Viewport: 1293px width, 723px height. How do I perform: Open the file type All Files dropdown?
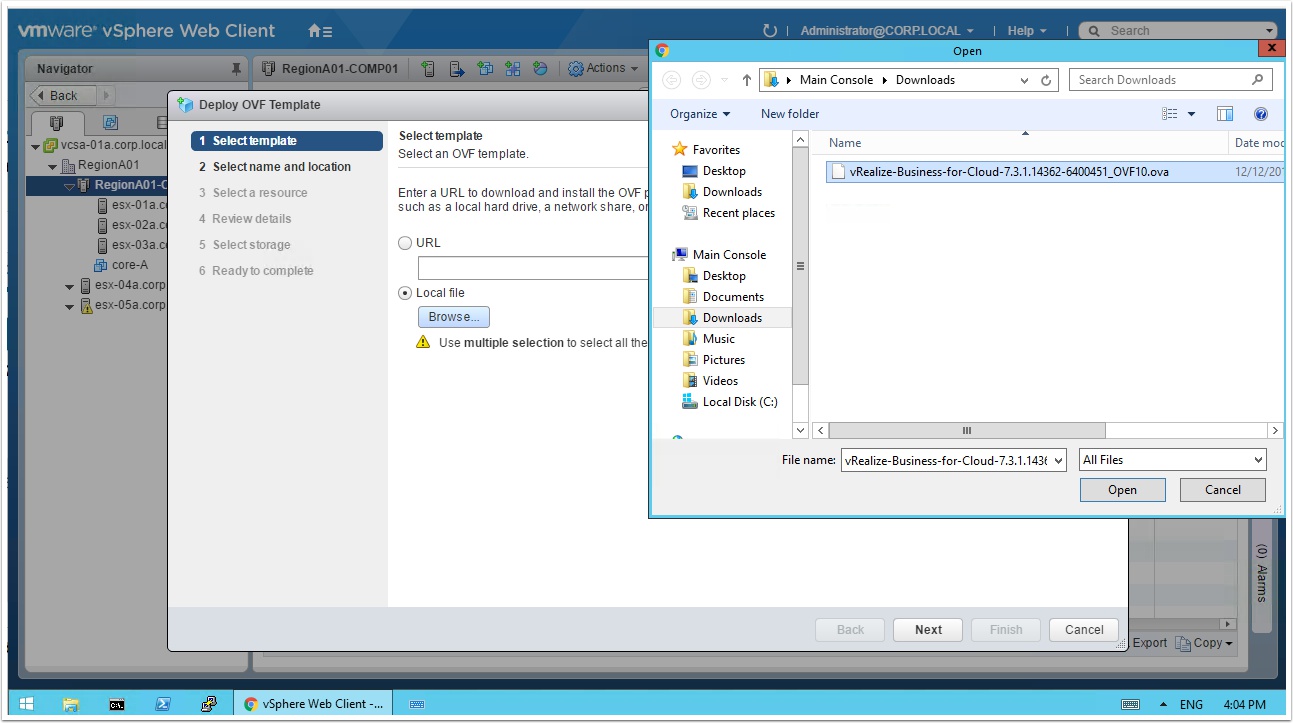click(1172, 460)
